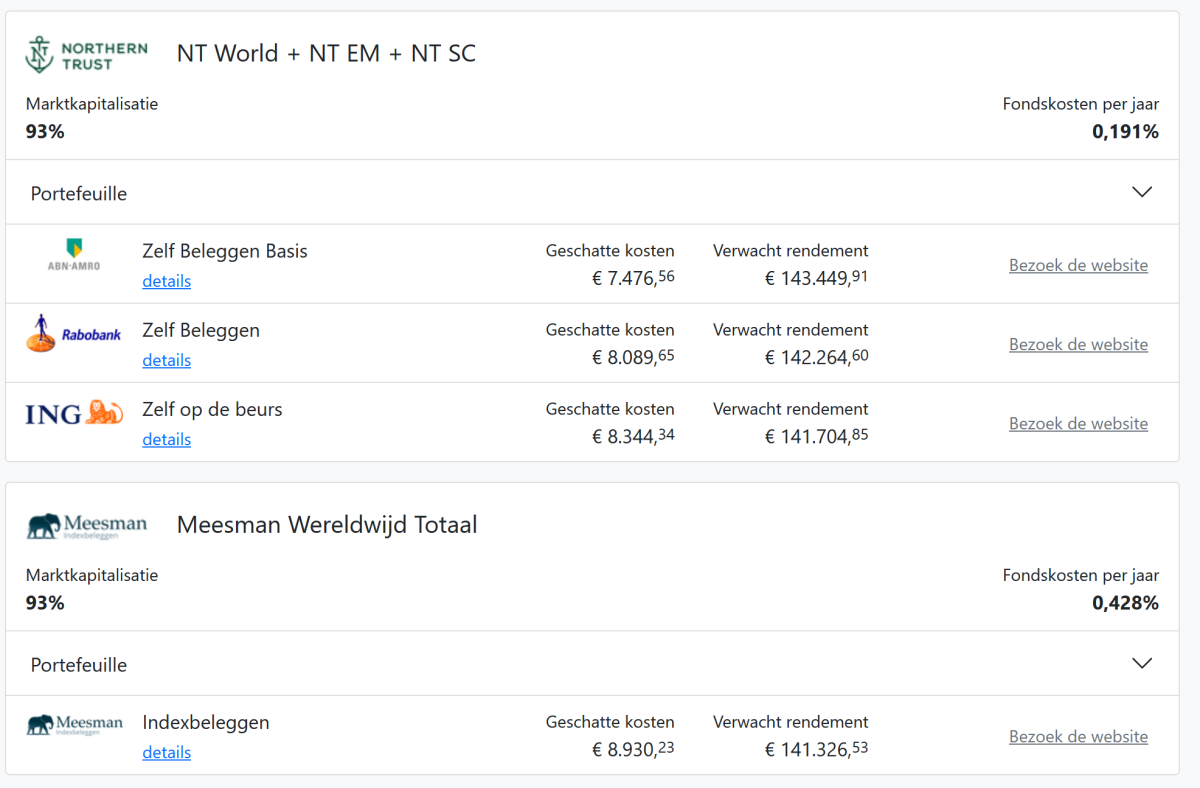Click ABN AMRO expected return € 143.449,91
The width and height of the screenshot is (1200, 788).
pos(816,278)
